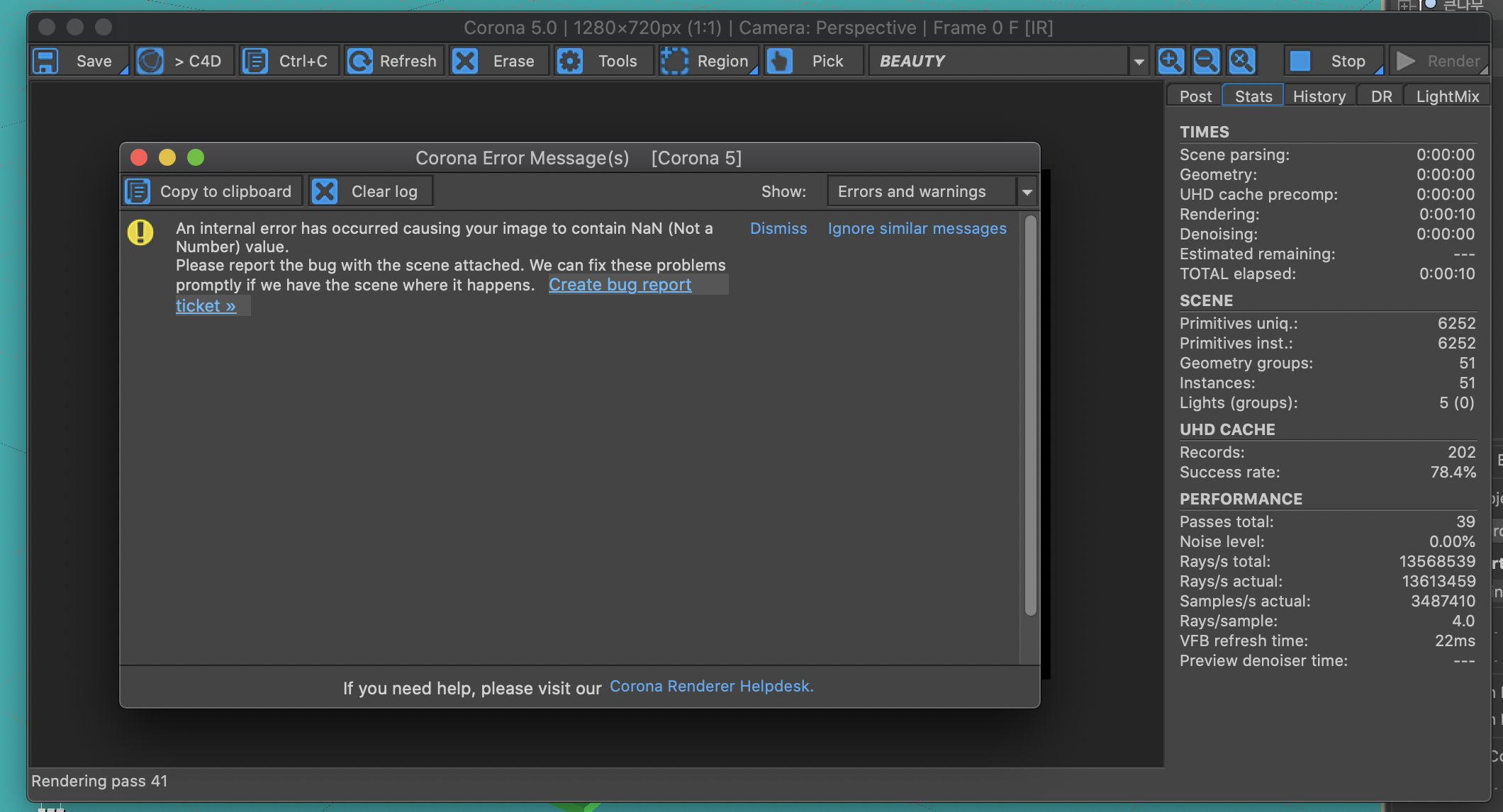Zoom out with magnifier minus icon
Image resolution: width=1503 pixels, height=812 pixels.
pos(1206,61)
